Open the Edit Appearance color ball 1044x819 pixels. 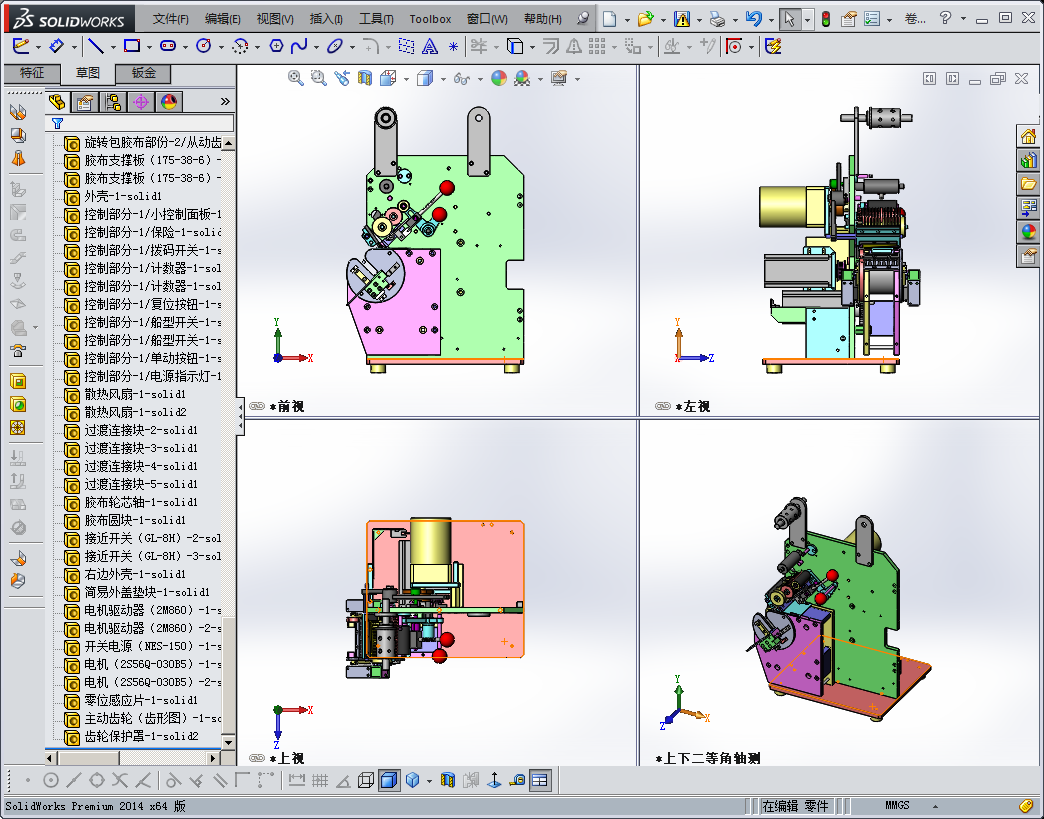(499, 78)
